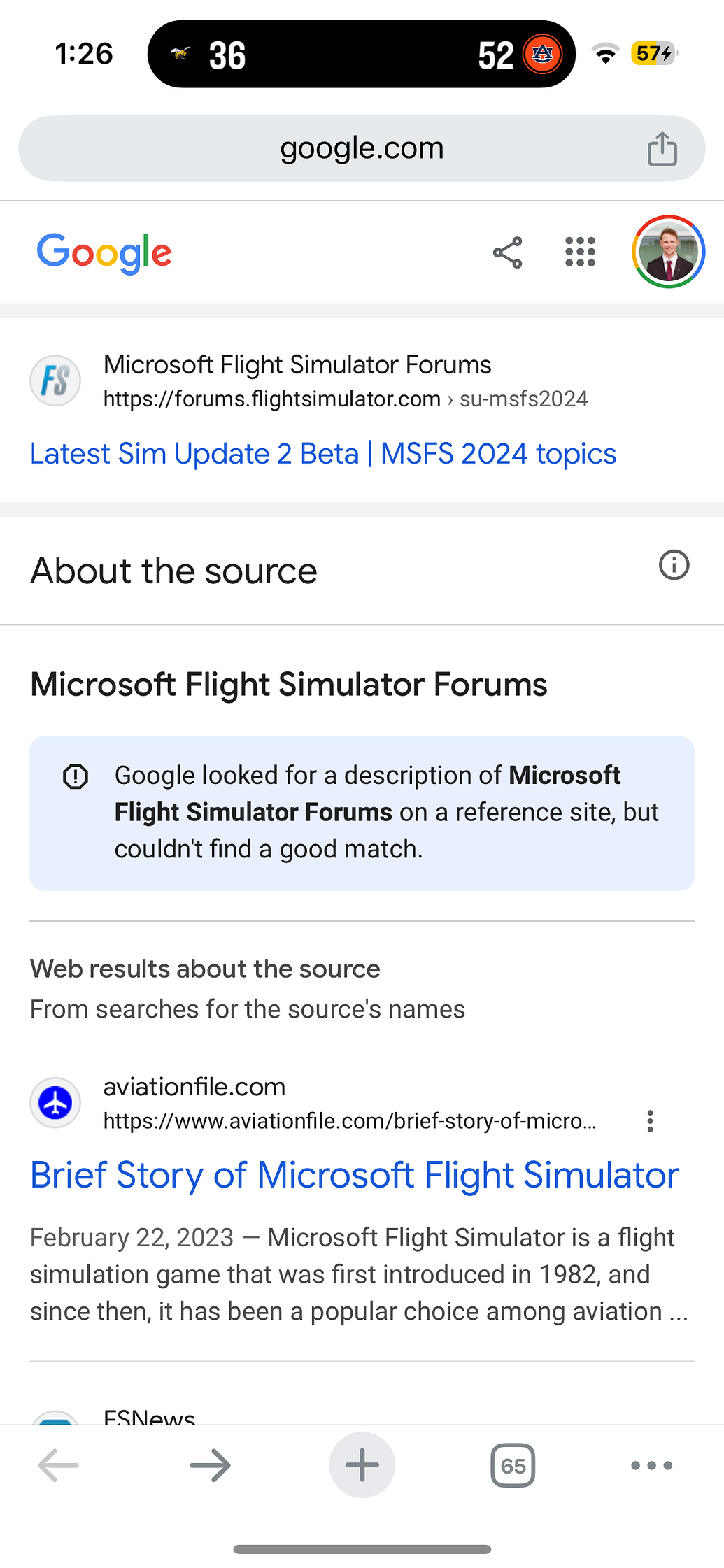Open a new tab with the plus icon
This screenshot has width=724, height=1568.
coord(362,1466)
